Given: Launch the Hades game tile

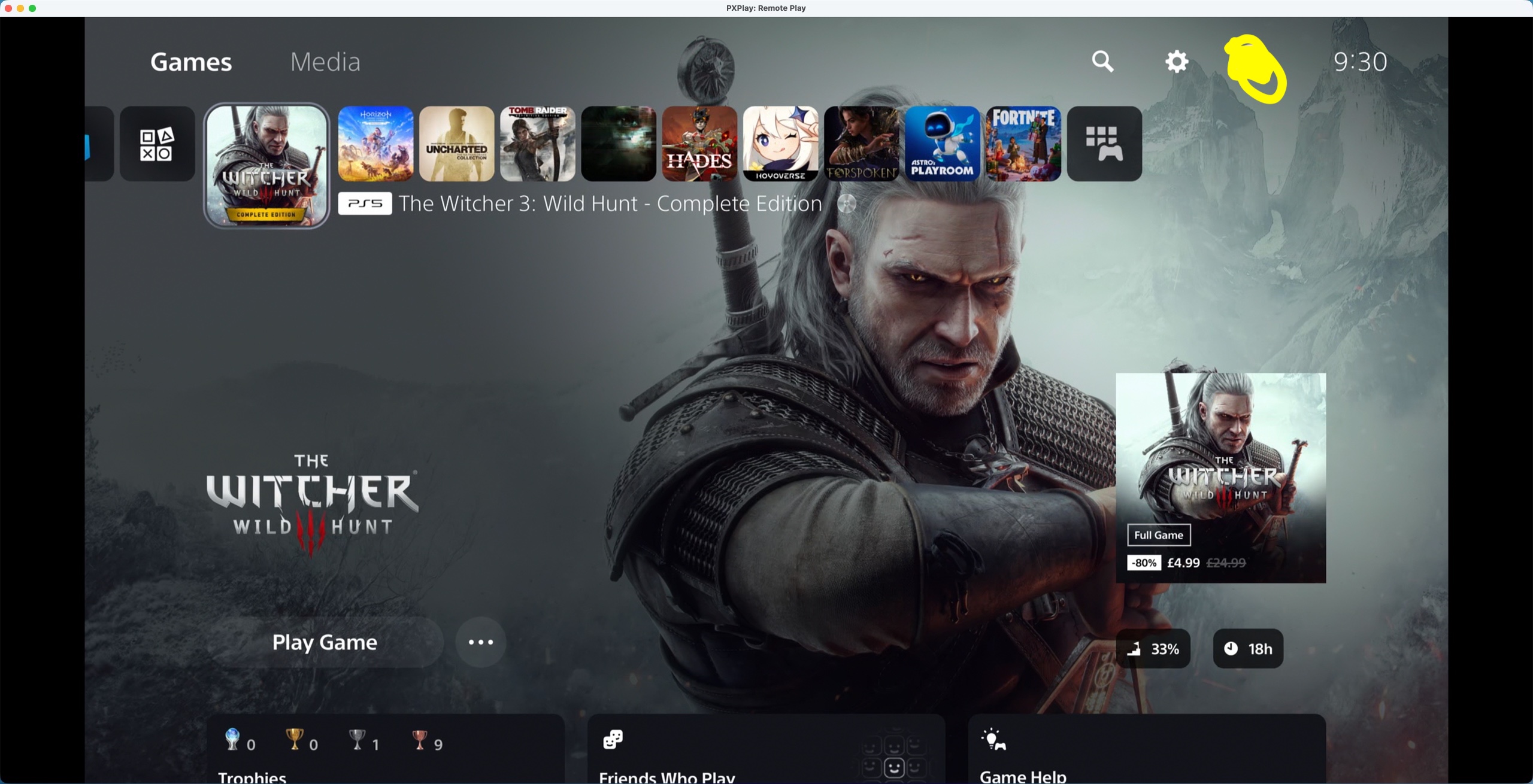Looking at the screenshot, I should (699, 144).
